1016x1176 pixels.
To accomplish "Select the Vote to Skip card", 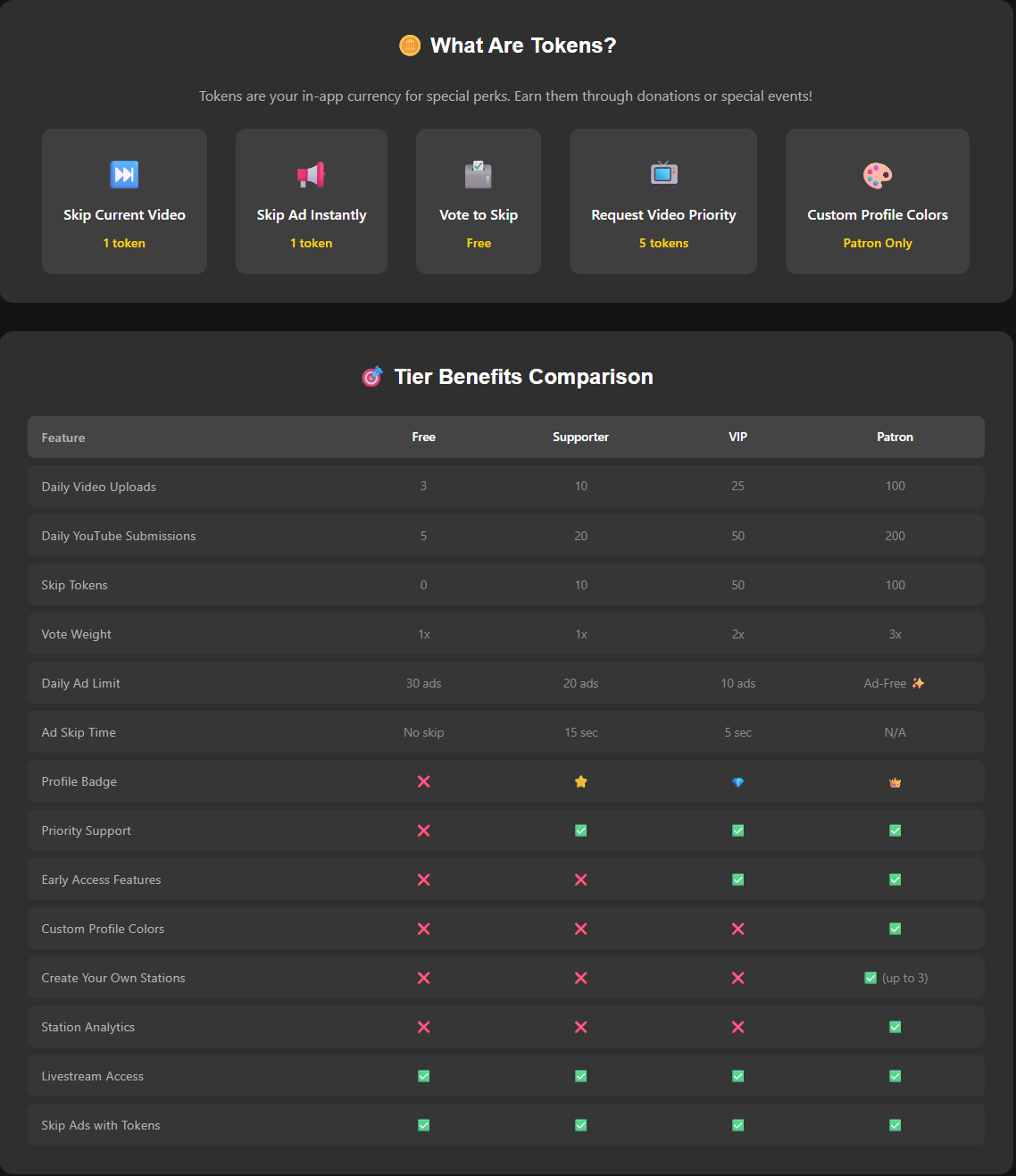I will [479, 201].
